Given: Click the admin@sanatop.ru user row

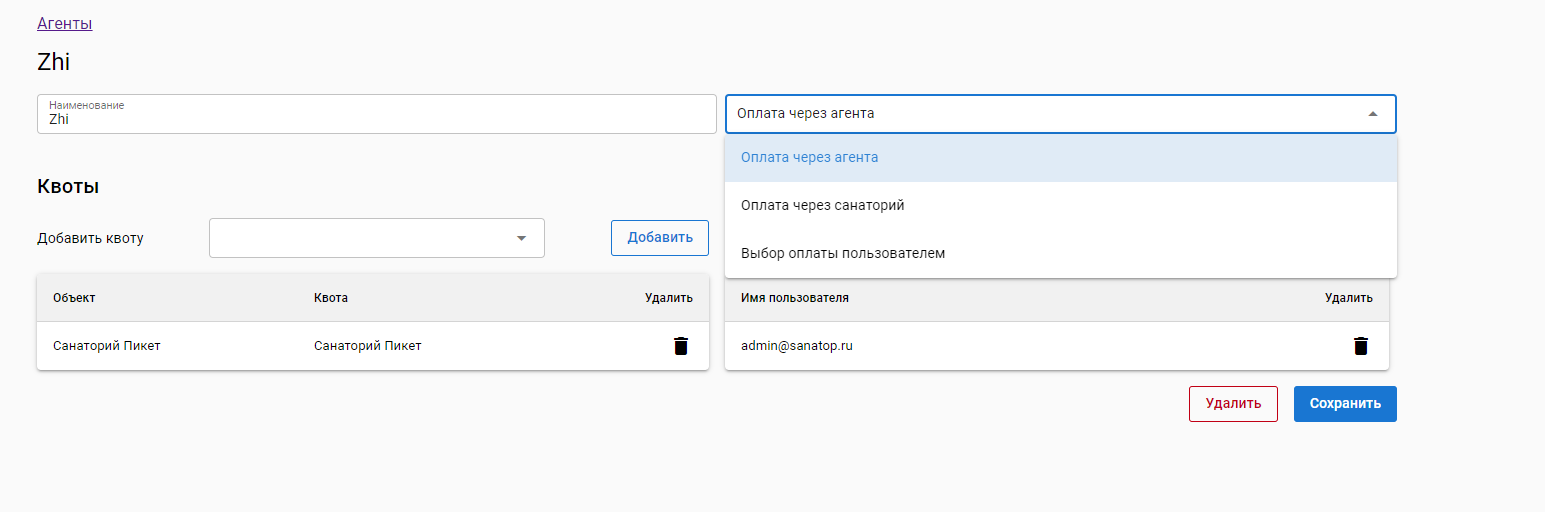Looking at the screenshot, I should click(x=796, y=346).
